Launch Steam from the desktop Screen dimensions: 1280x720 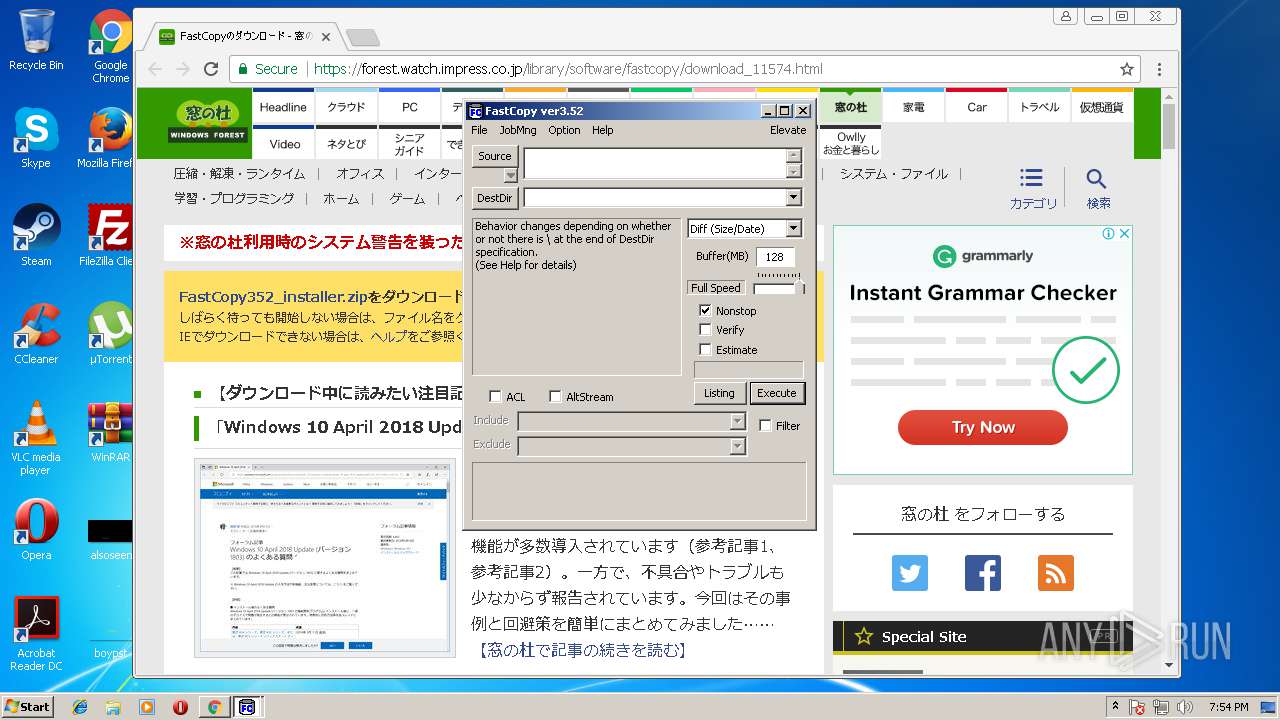(36, 235)
